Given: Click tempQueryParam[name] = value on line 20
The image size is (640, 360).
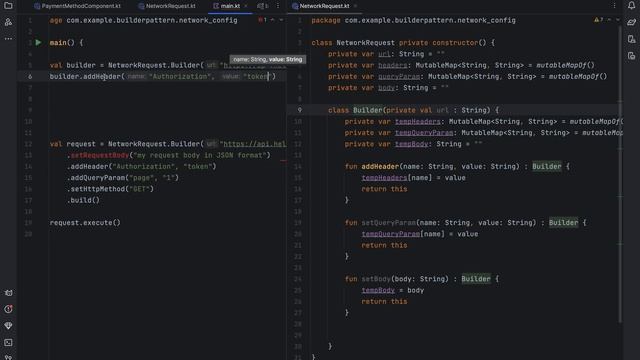Looking at the screenshot, I should coord(420,234).
